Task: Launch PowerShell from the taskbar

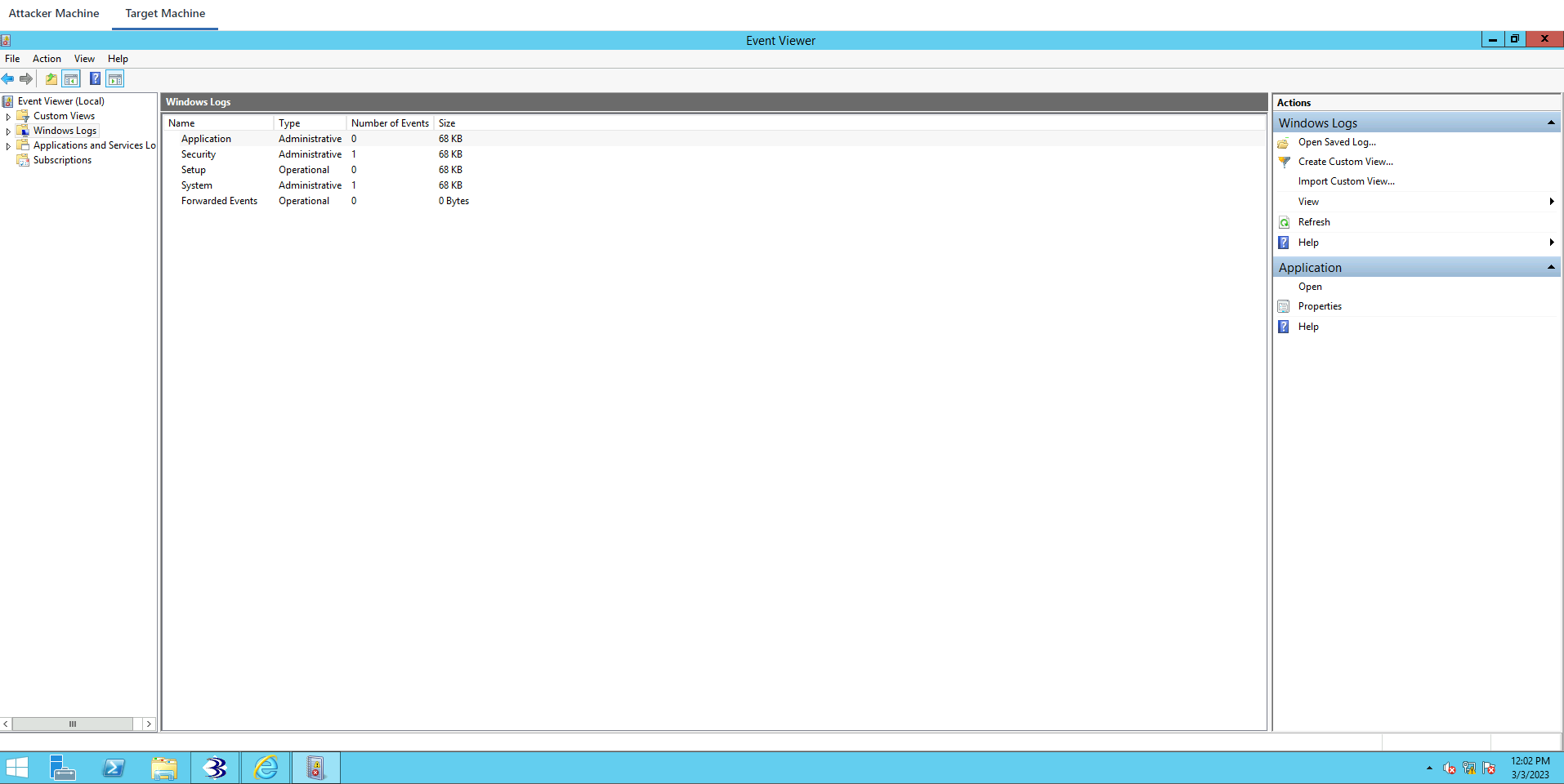Action: pos(114,768)
